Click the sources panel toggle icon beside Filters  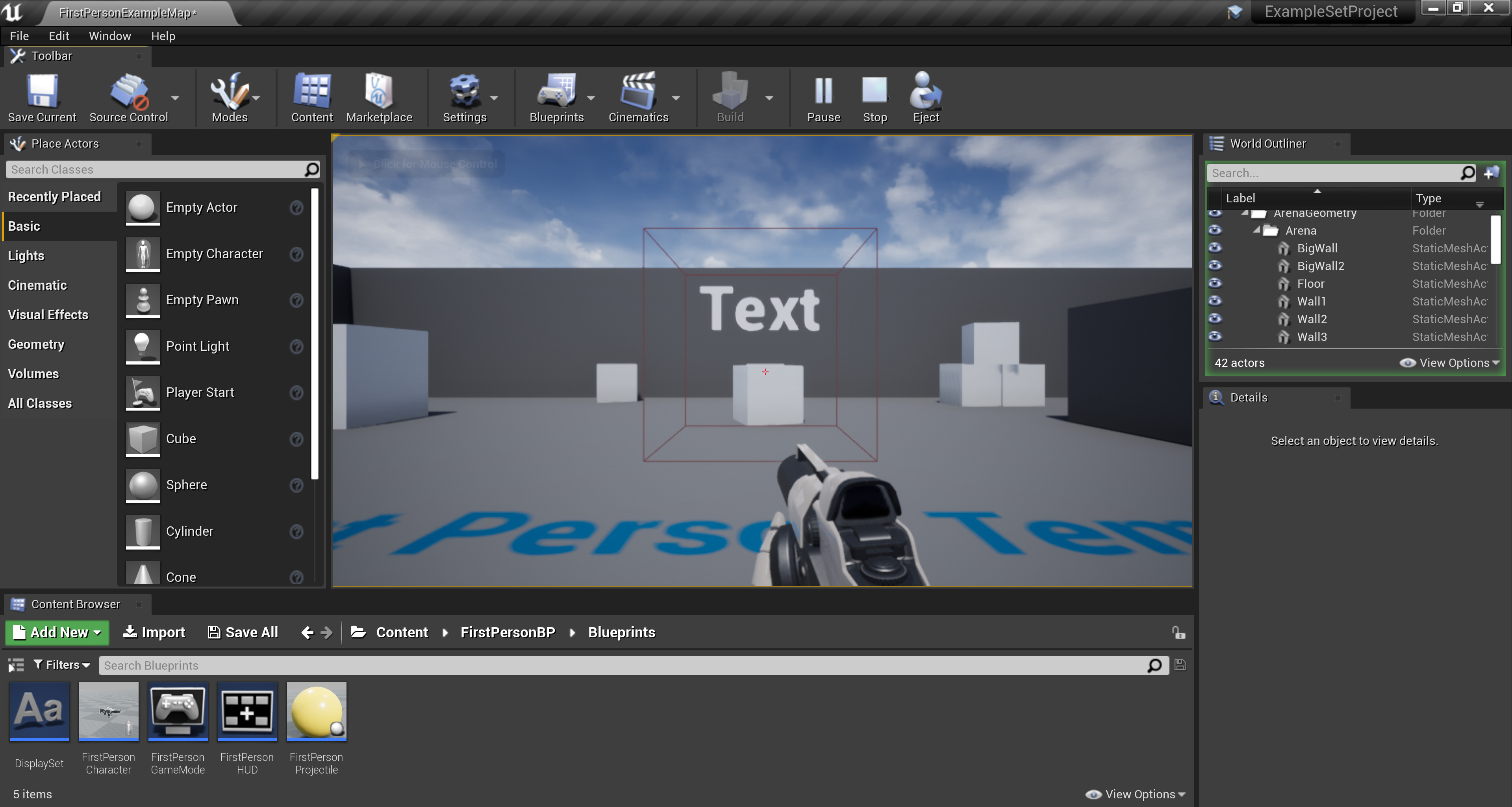point(16,665)
